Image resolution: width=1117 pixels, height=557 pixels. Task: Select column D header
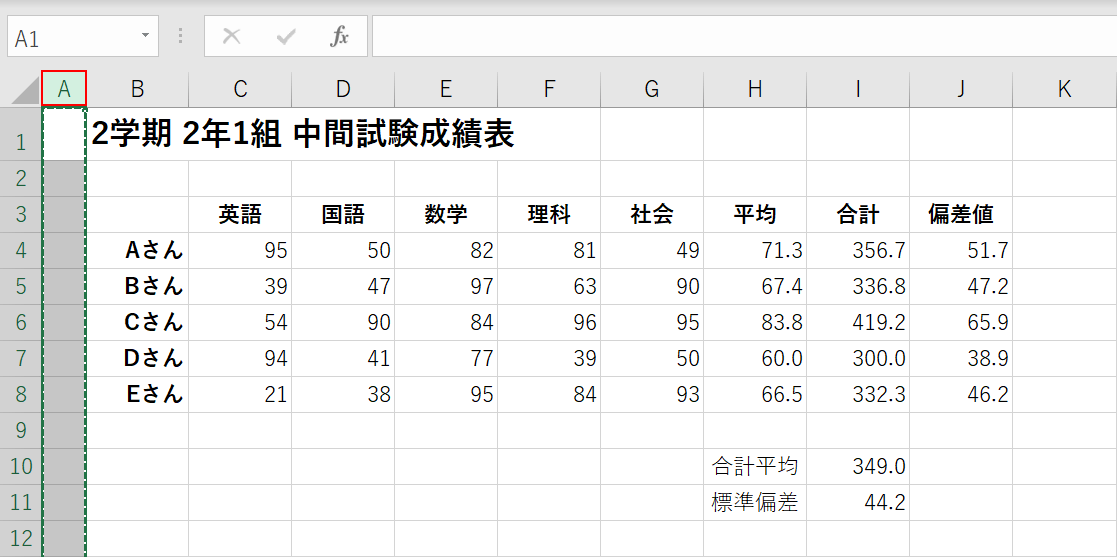[x=343, y=88]
